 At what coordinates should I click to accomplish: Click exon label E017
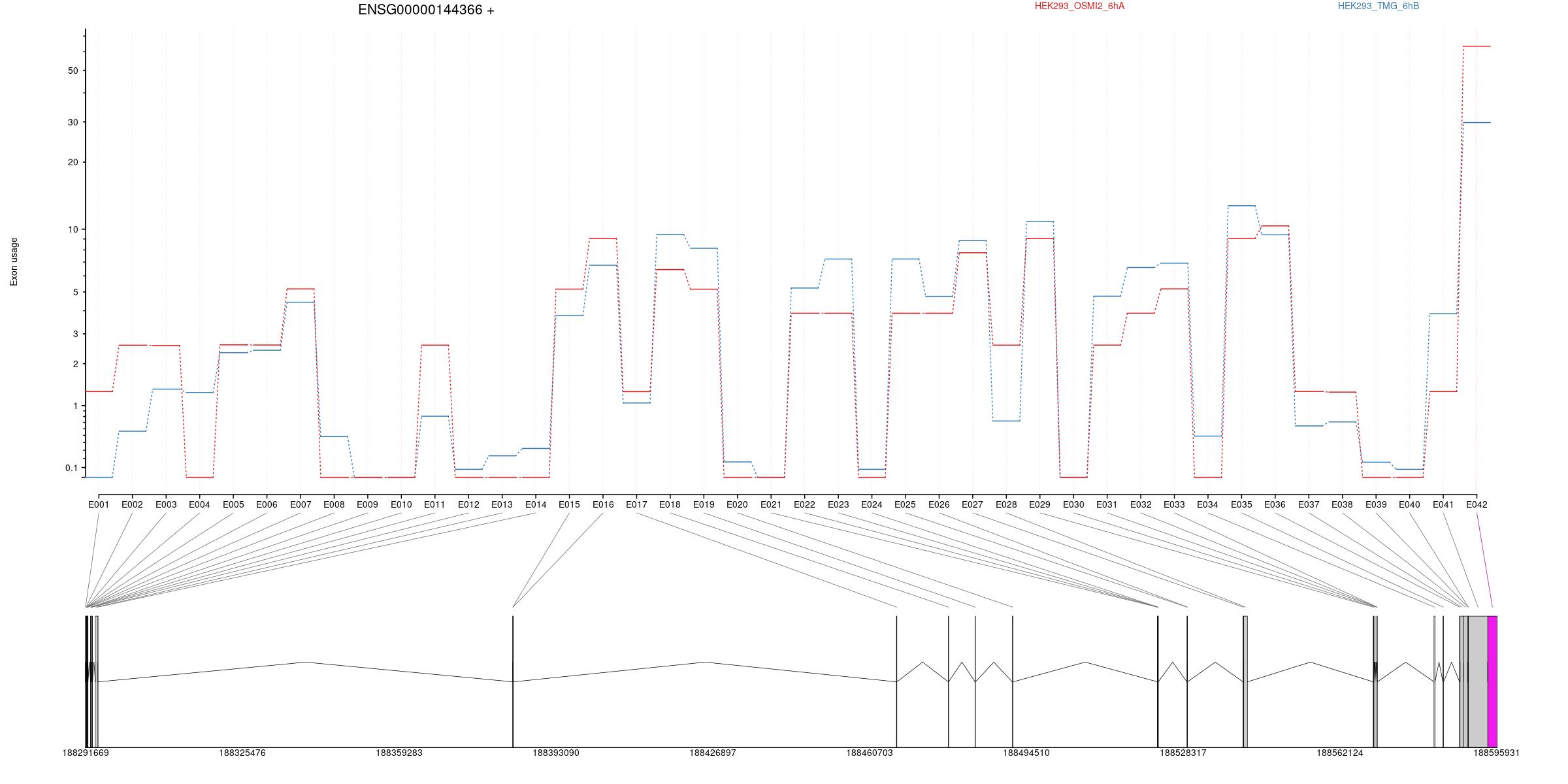(x=636, y=504)
